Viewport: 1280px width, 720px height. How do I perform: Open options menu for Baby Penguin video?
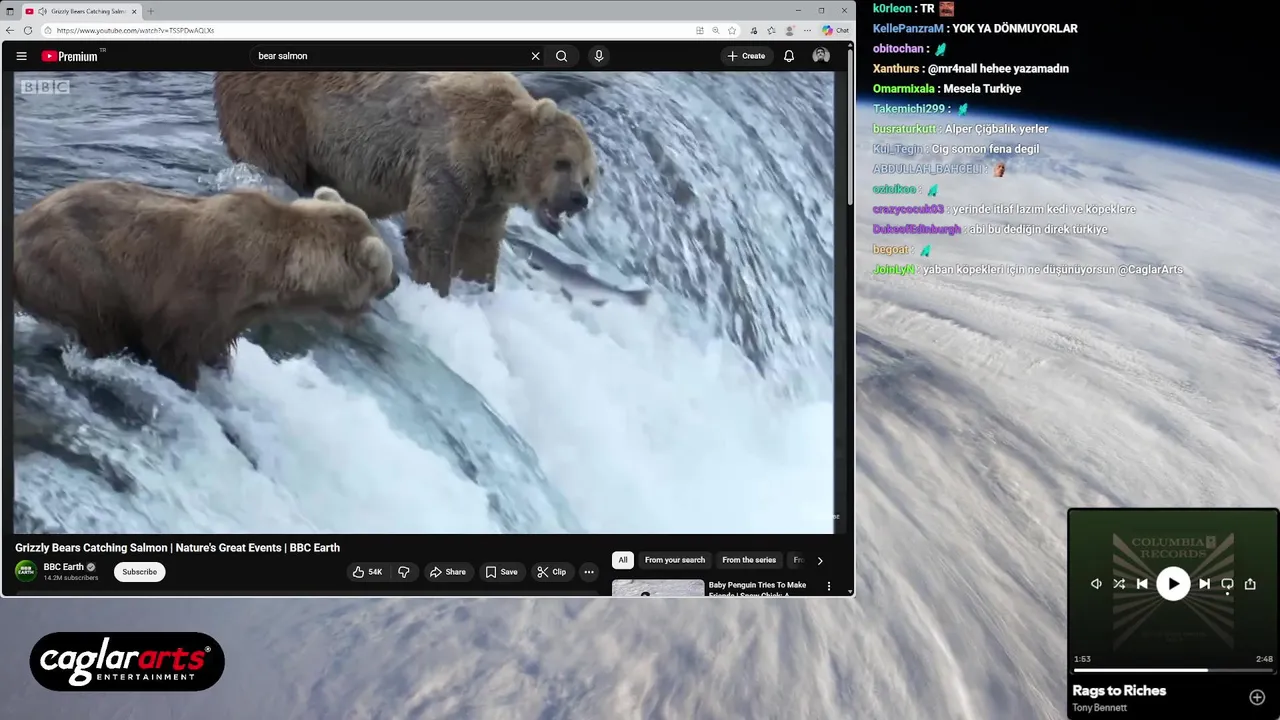click(828, 586)
